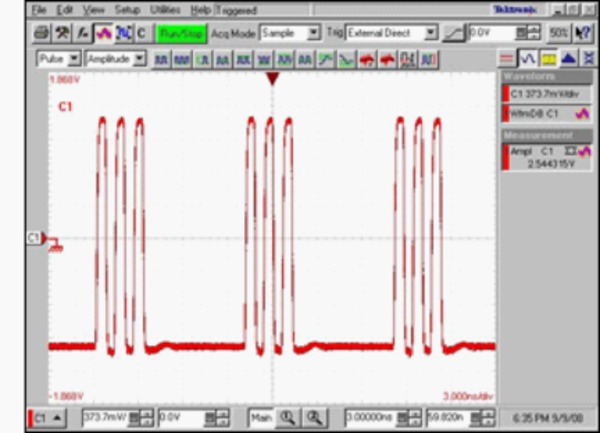
Task: Open the Acq Mode Sample dropdown
Action: [314, 33]
